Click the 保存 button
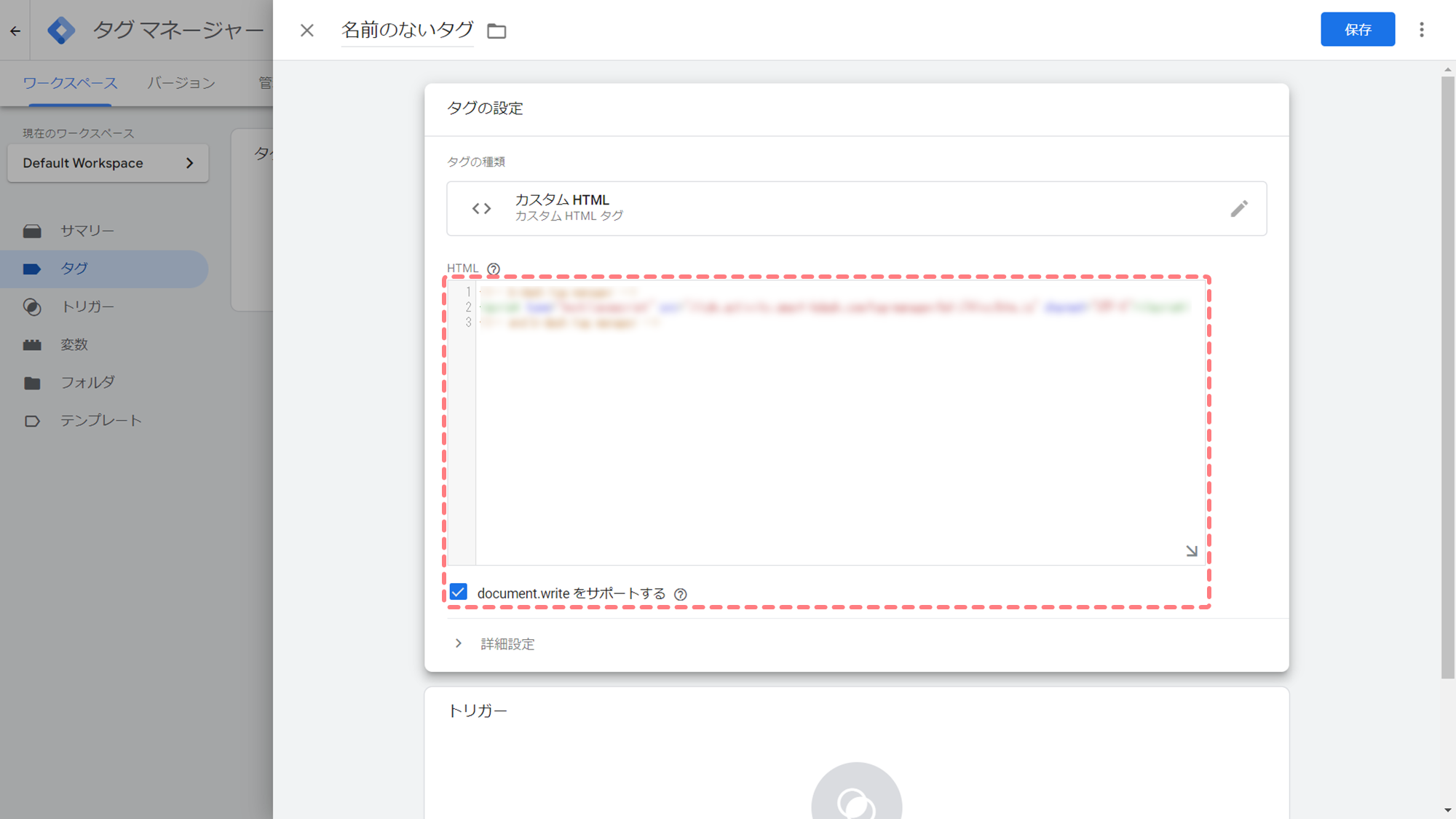1456x819 pixels. coord(1358,29)
